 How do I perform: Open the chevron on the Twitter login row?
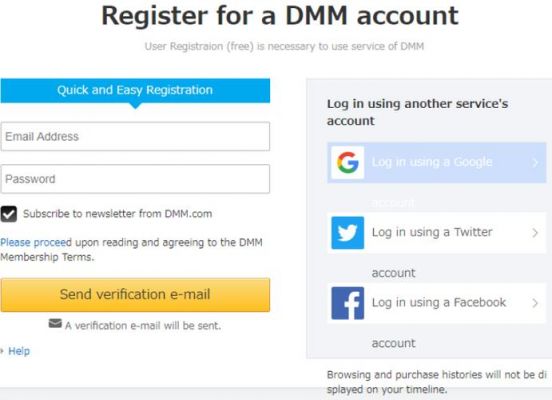point(535,233)
